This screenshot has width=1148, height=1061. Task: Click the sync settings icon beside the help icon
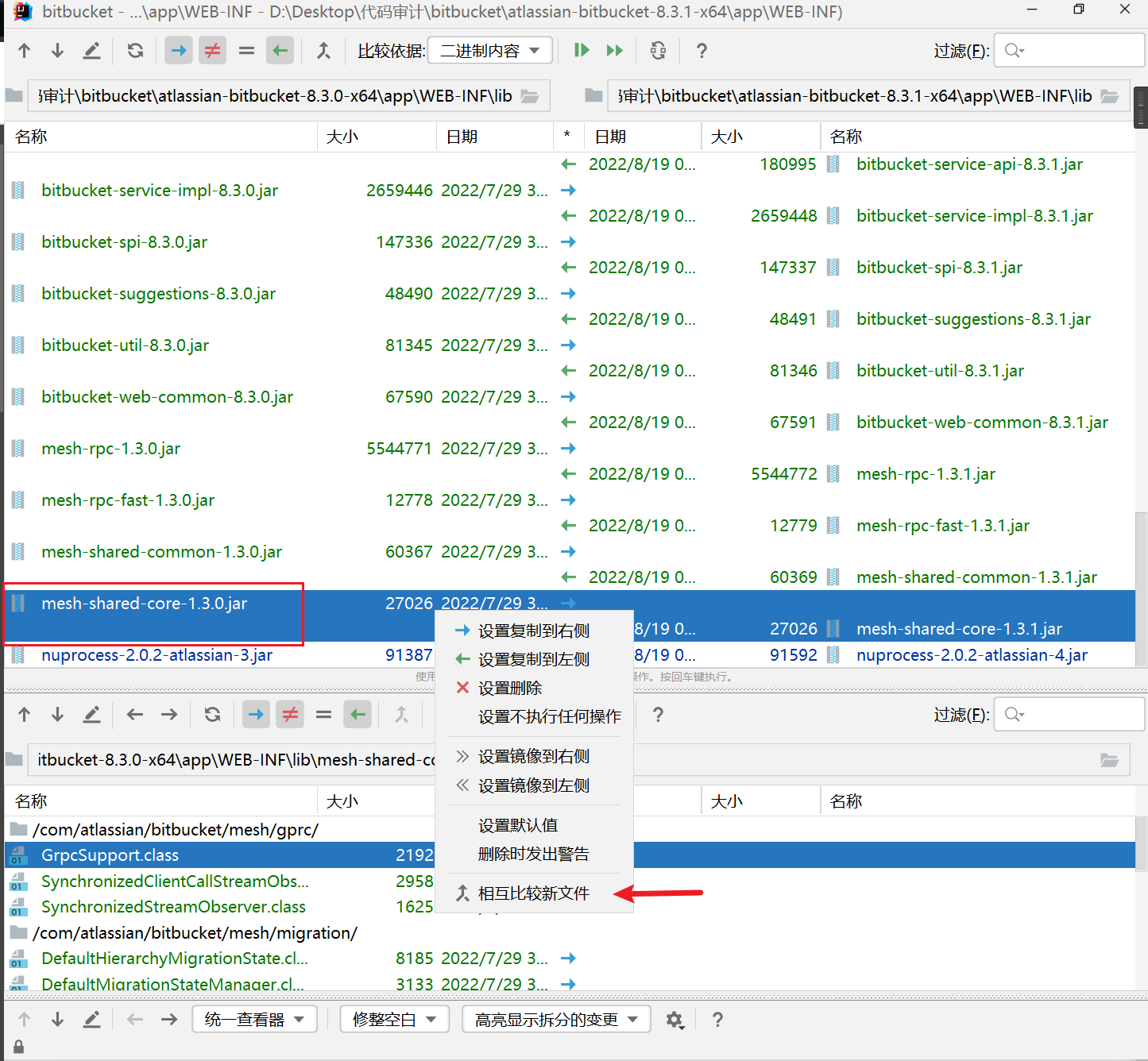pos(658,51)
